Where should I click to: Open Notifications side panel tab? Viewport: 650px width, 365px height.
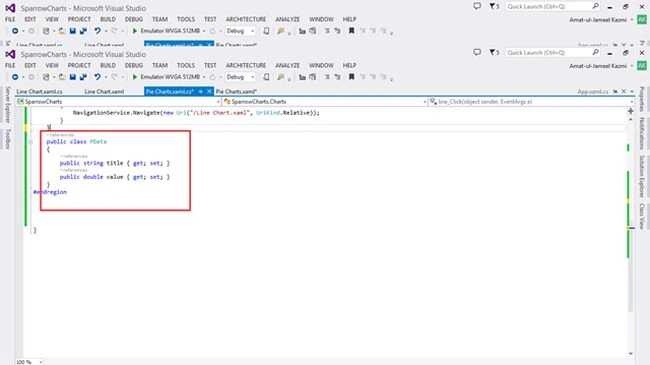click(642, 133)
